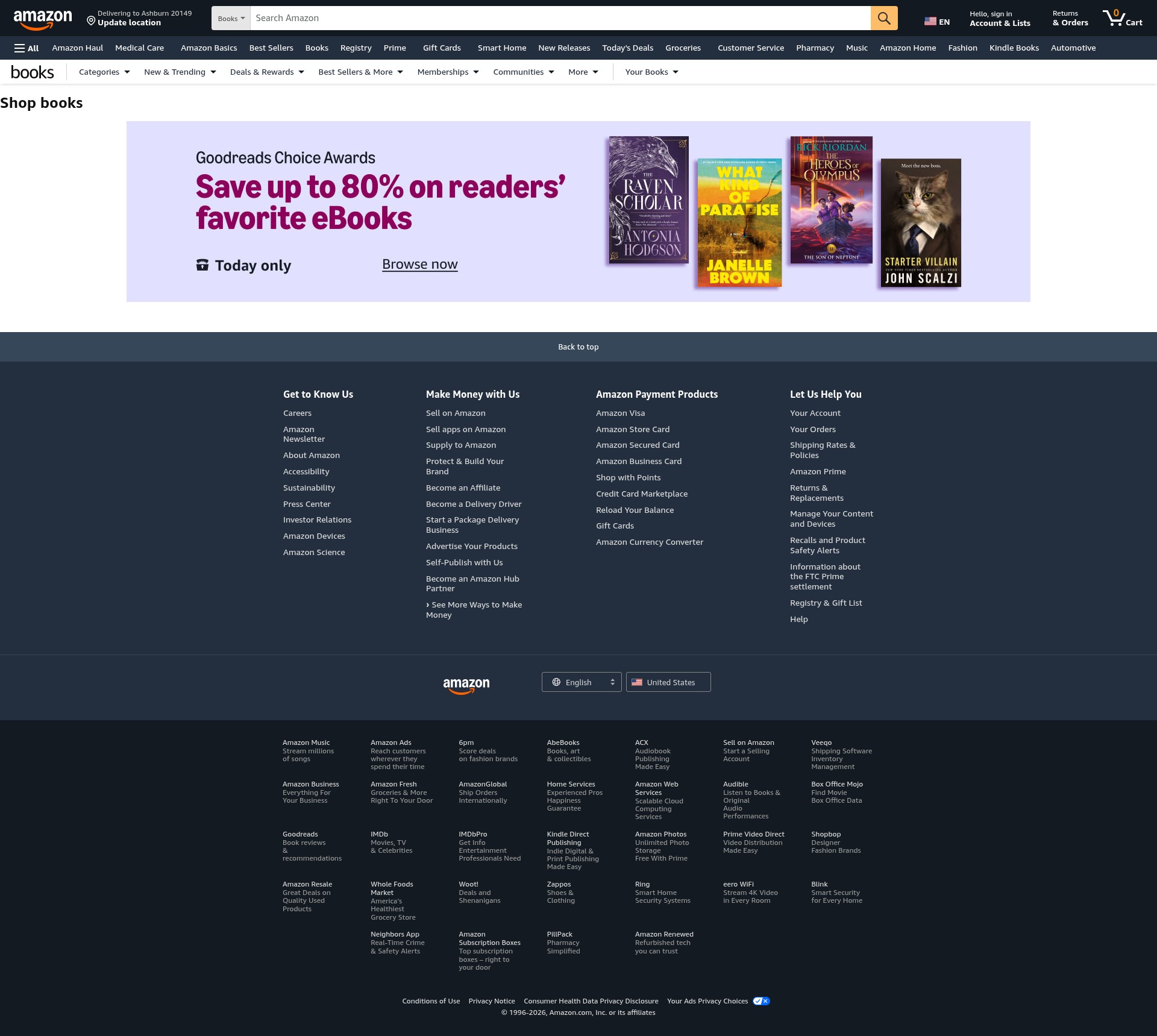Click the Your Account footer link

click(815, 413)
